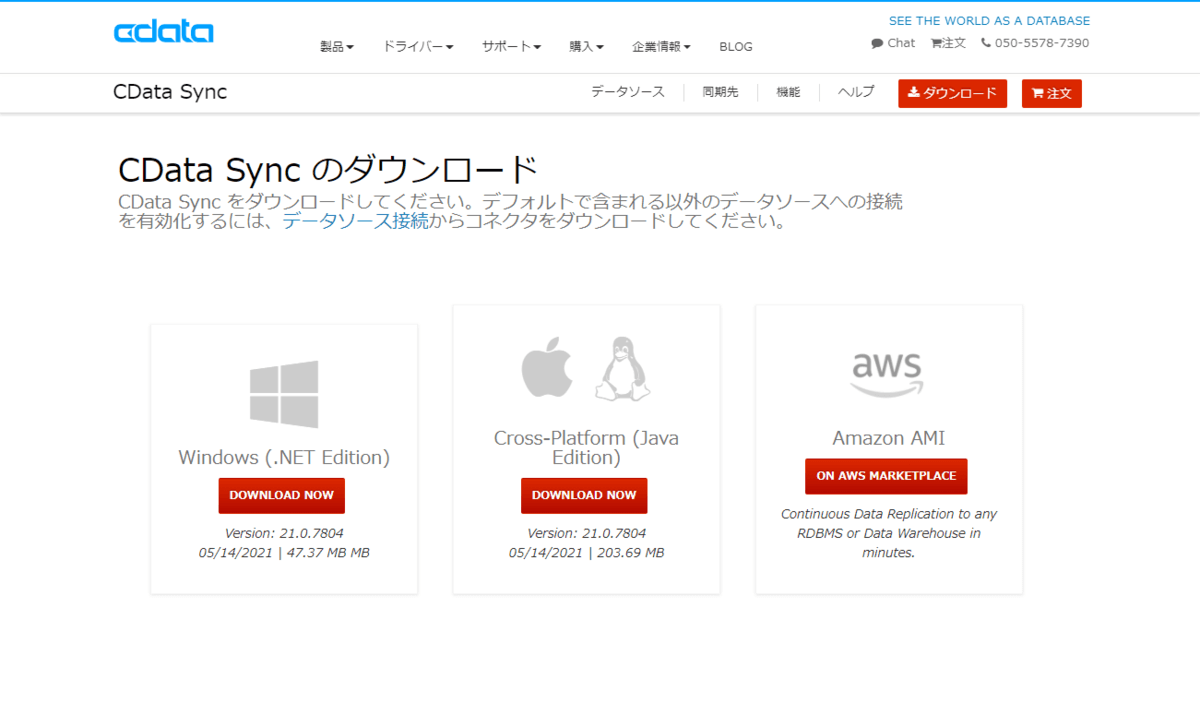Viewport: 1200px width, 727px height.
Task: Open the 購入 dropdown menu
Action: pos(586,47)
